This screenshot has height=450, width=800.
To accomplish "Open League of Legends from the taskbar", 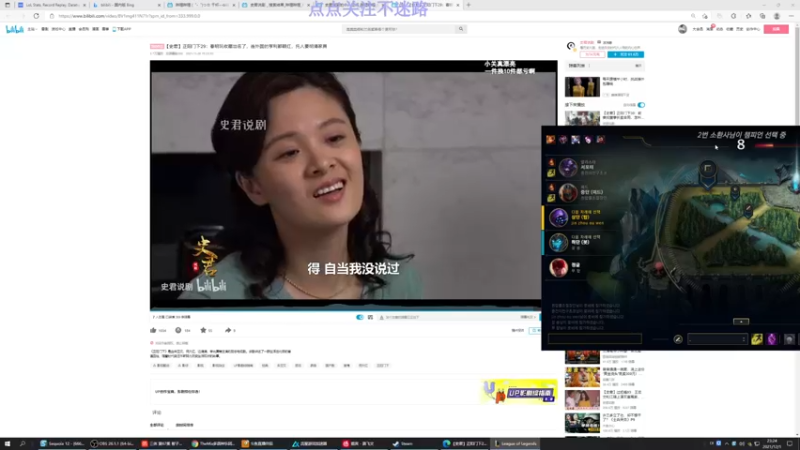I will [515, 444].
